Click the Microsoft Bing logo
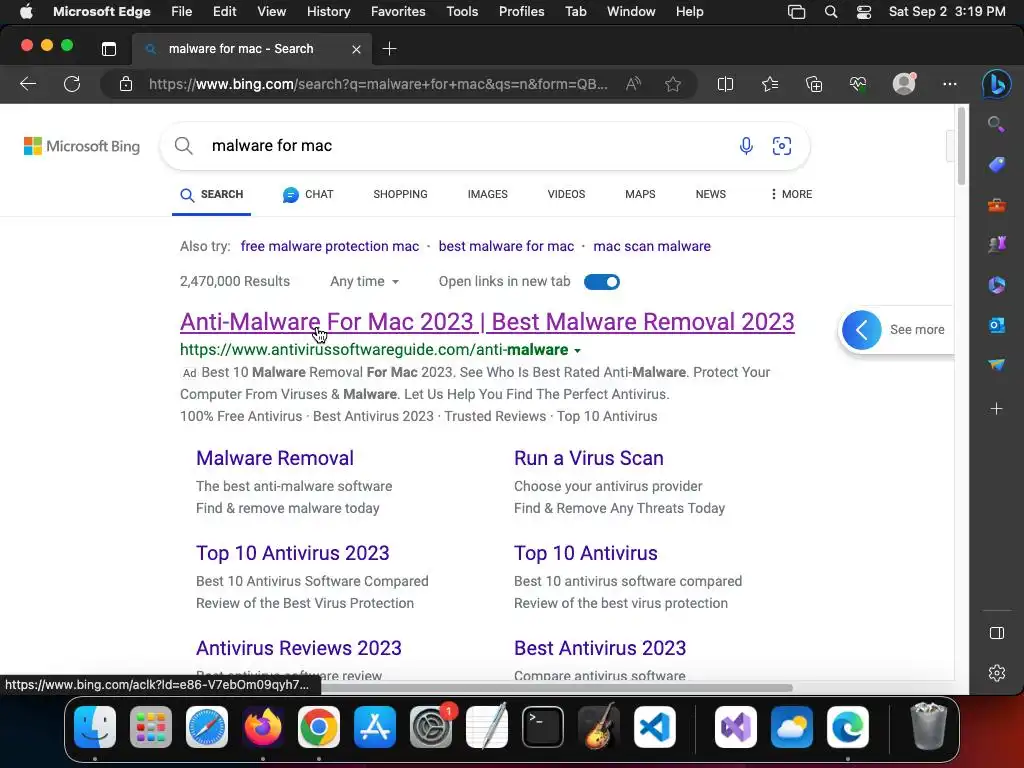The height and width of the screenshot is (768, 1024). click(82, 146)
